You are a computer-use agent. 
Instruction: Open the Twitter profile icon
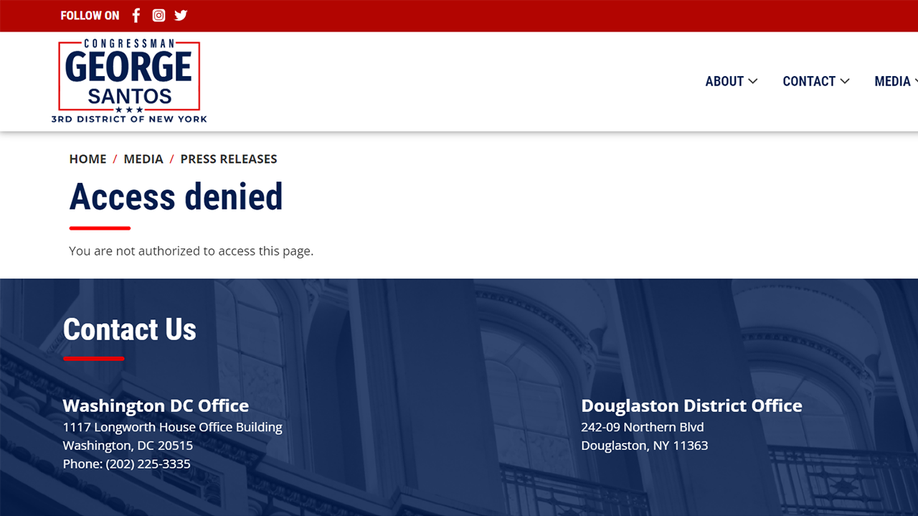(x=181, y=16)
